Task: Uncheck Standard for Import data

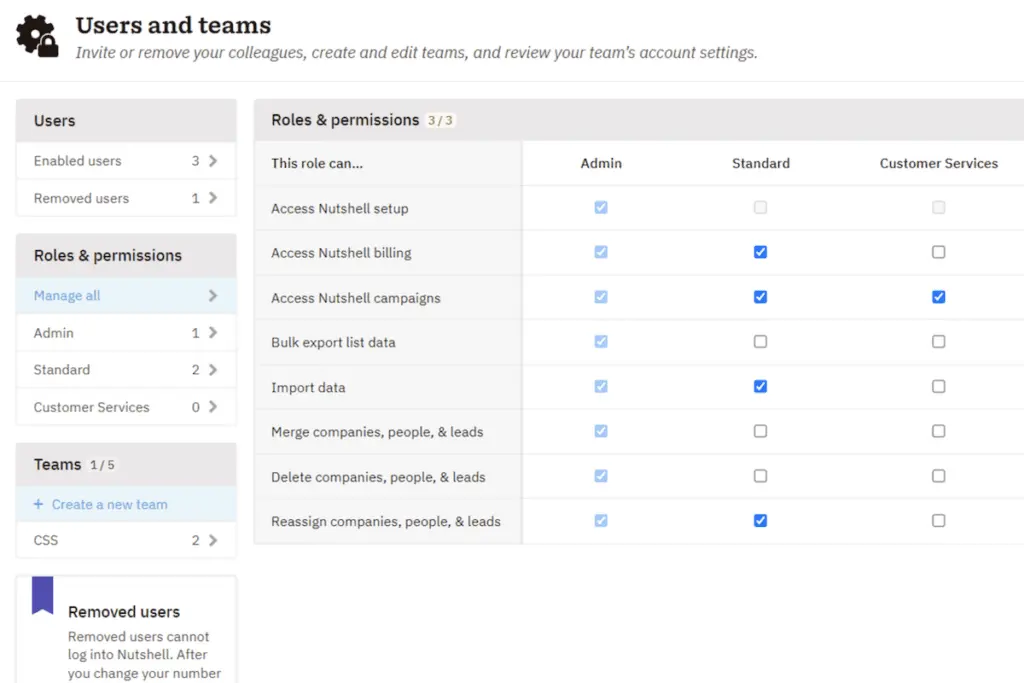Action: pyautogui.click(x=760, y=387)
